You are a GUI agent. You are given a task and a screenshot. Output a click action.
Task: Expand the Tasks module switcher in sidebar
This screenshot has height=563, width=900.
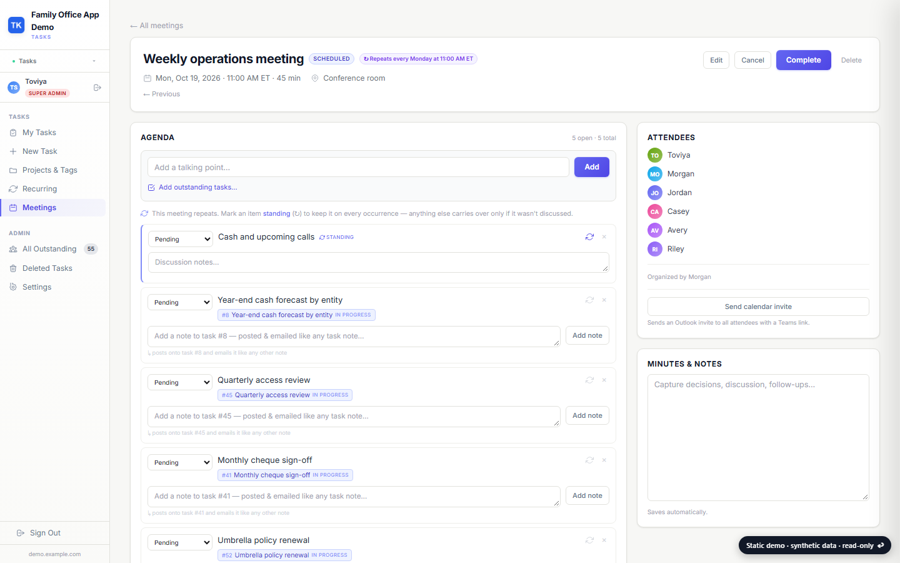(x=55, y=61)
